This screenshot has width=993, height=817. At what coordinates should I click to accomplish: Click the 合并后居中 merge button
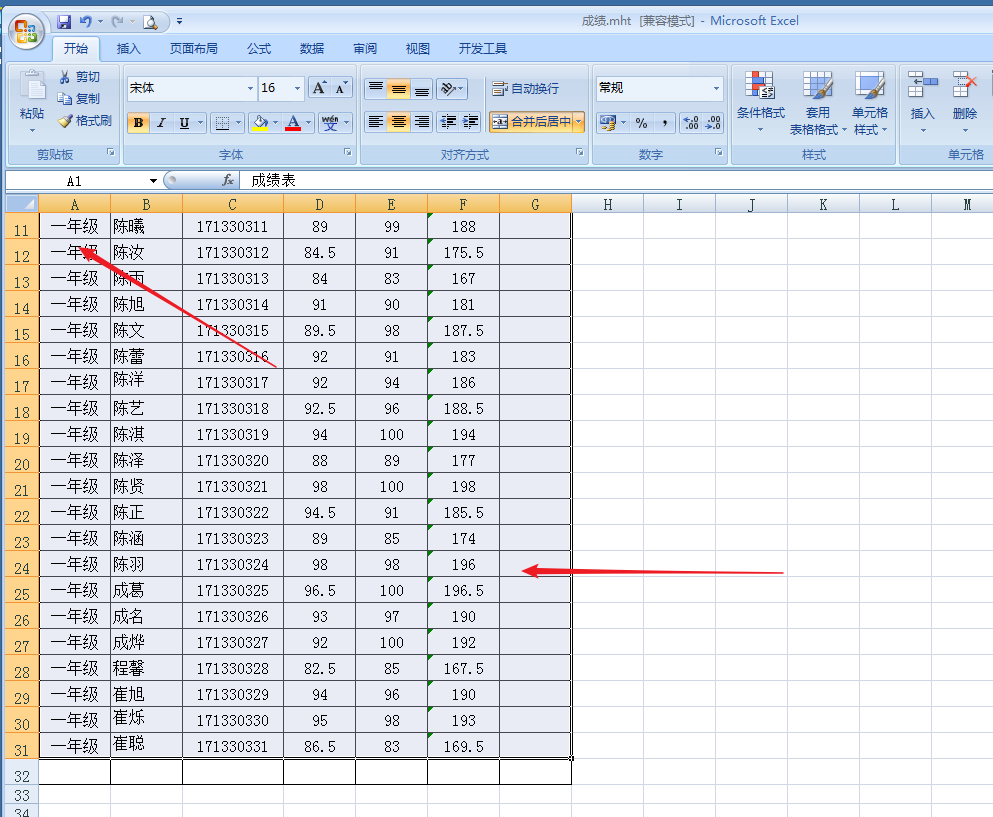(x=531, y=122)
